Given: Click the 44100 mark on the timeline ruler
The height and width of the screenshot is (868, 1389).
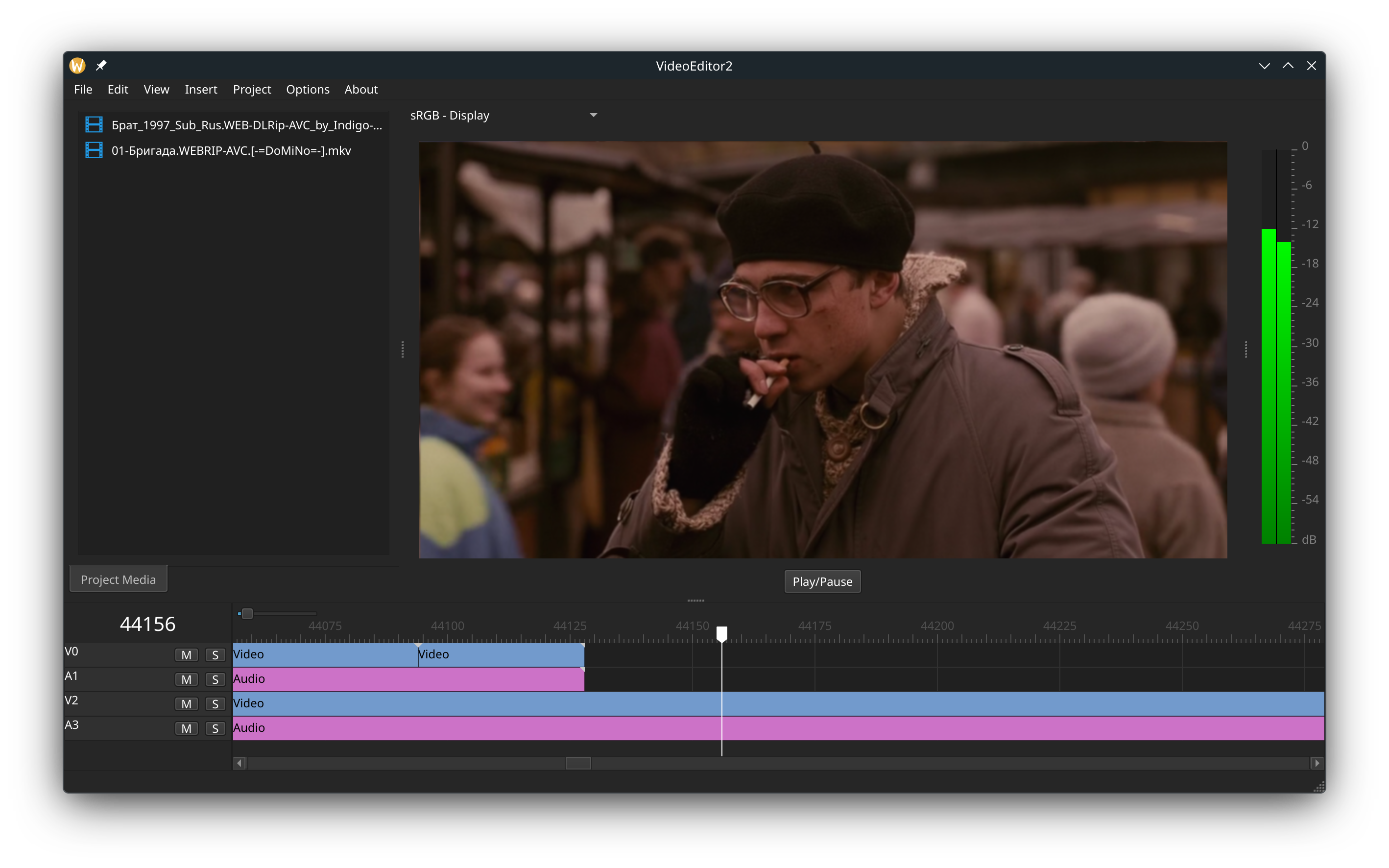Looking at the screenshot, I should coord(447,626).
